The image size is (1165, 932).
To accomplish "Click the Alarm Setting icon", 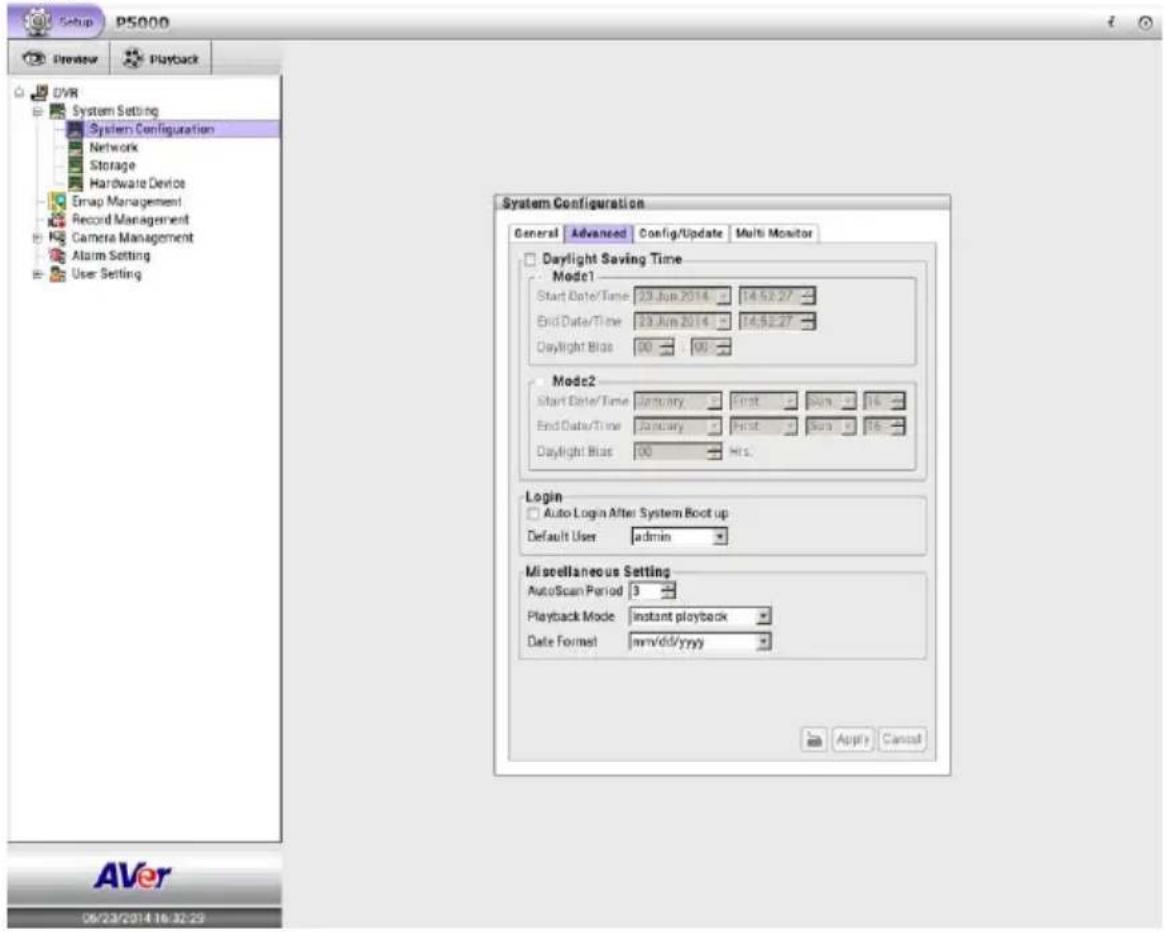I will coord(57,255).
